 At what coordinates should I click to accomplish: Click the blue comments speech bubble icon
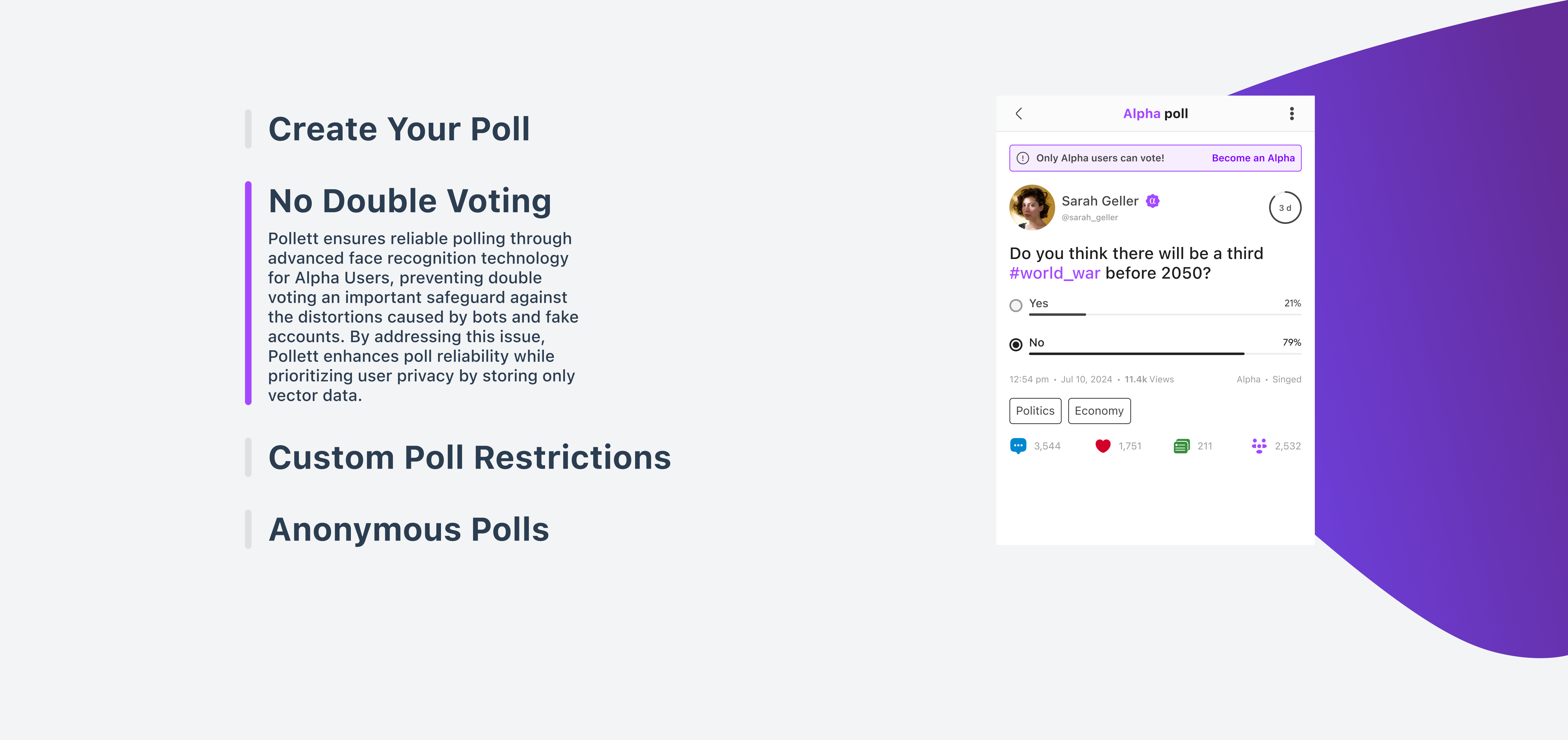point(1018,446)
